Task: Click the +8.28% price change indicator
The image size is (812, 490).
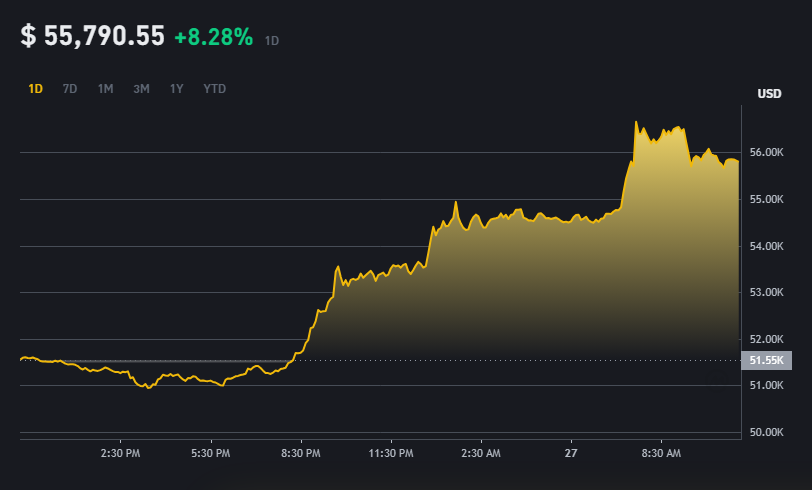Action: [213, 37]
